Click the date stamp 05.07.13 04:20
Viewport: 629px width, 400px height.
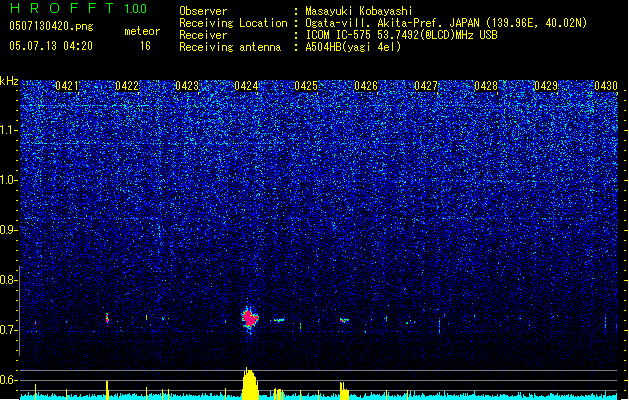[x=51, y=46]
